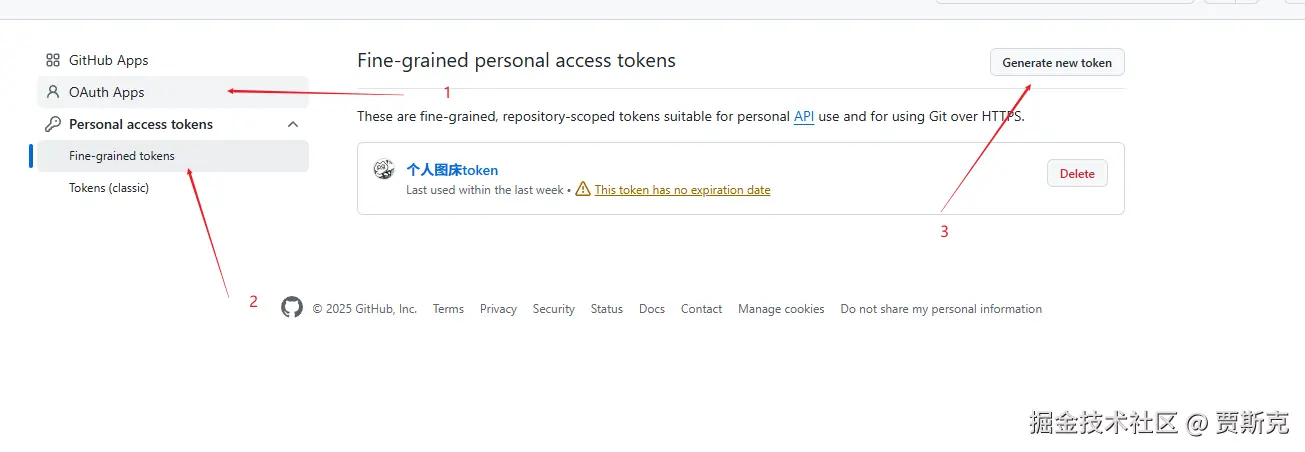1305x452 pixels.
Task: Open the Terms footer link
Action: [448, 309]
